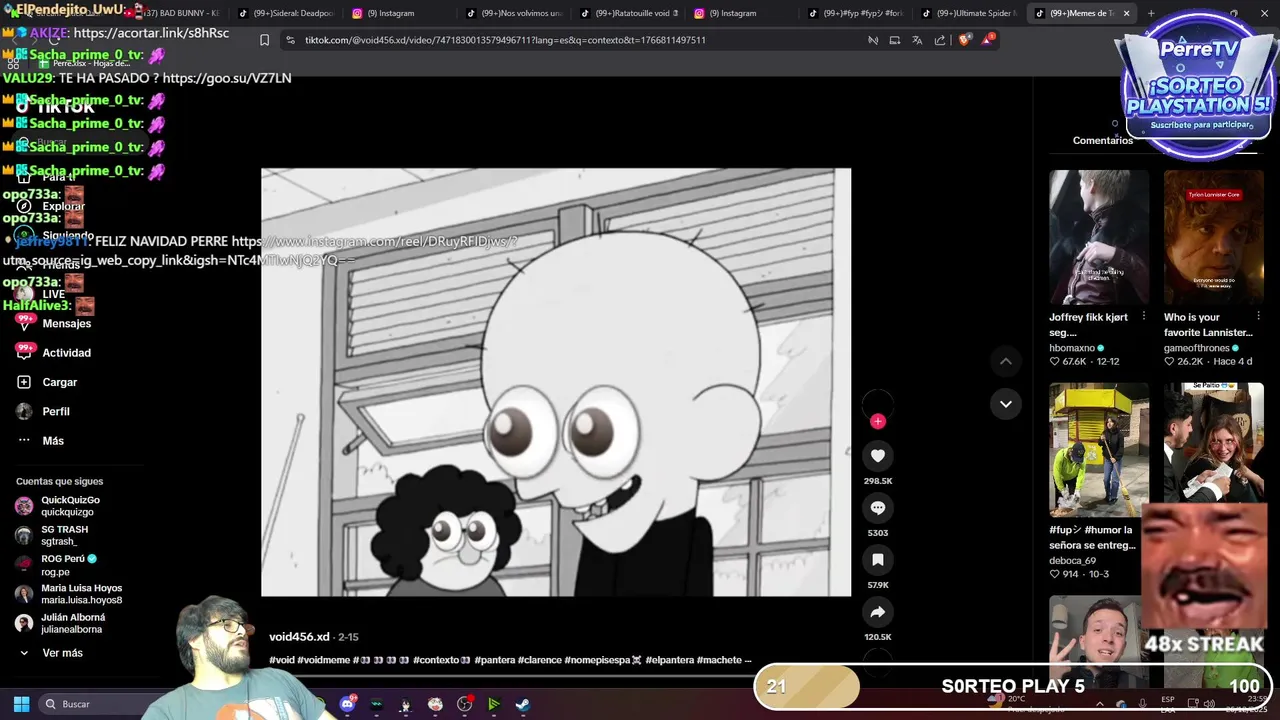Open the site info icon before the URL

point(290,40)
